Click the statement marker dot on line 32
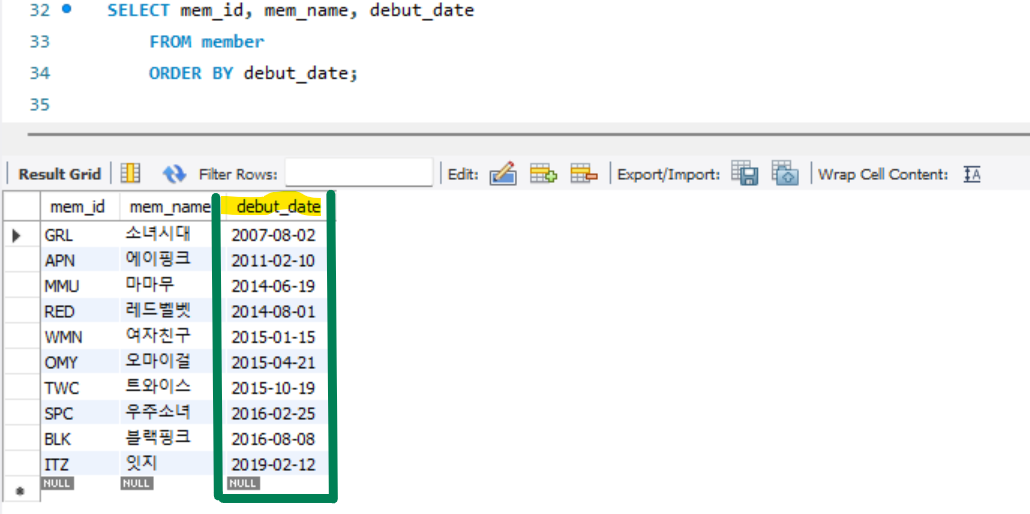This screenshot has width=1030, height=514. 66,10
